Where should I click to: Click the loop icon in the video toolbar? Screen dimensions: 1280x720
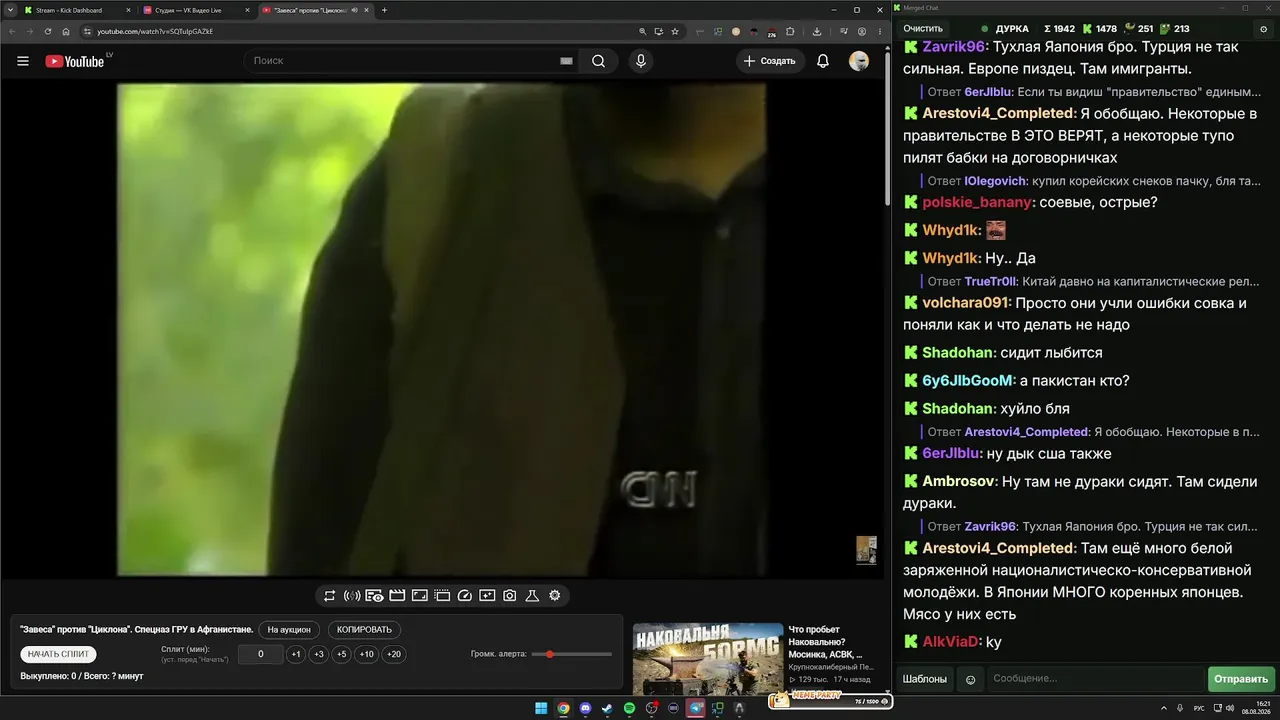click(329, 596)
